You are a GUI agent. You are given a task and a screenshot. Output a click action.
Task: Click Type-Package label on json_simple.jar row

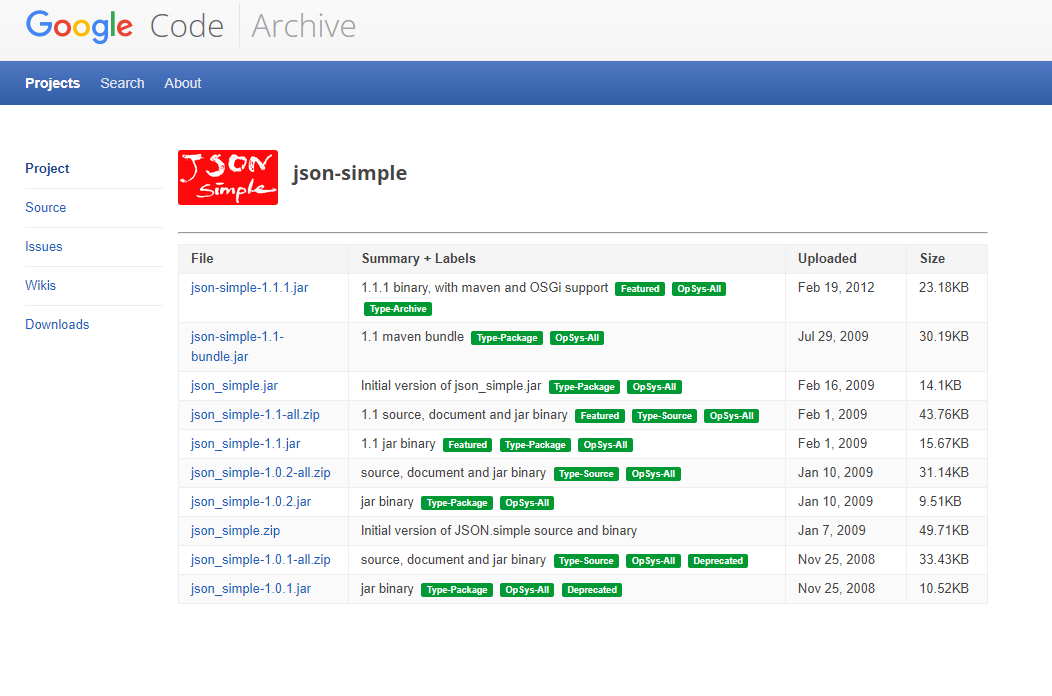pos(584,386)
